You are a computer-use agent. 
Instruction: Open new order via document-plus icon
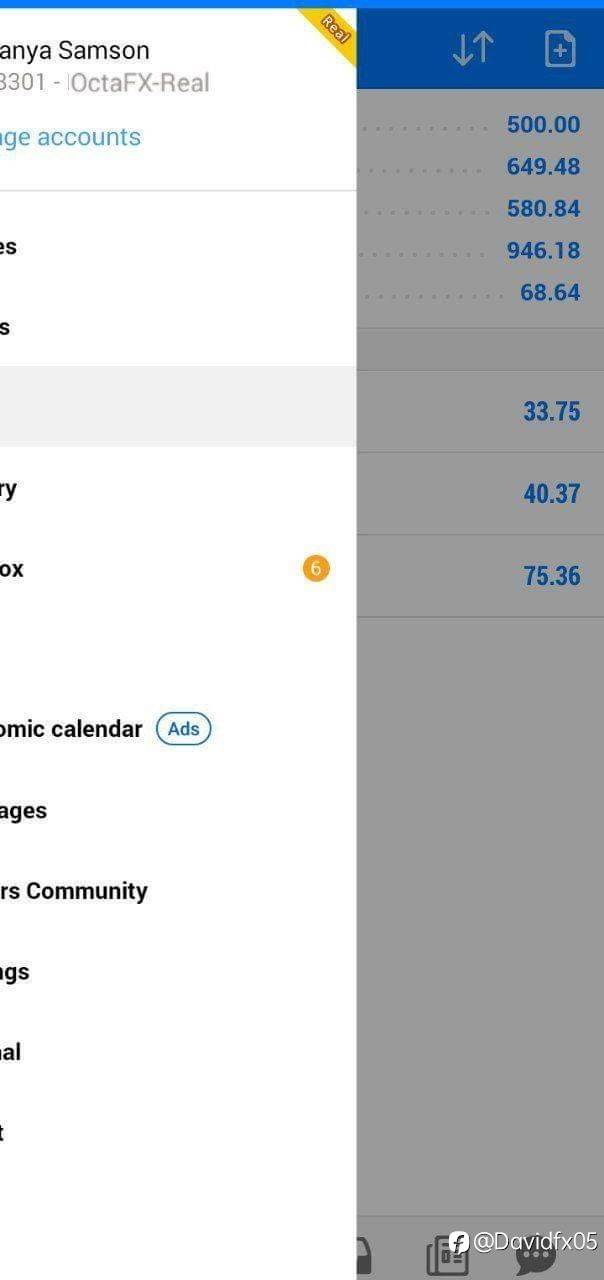coord(560,48)
